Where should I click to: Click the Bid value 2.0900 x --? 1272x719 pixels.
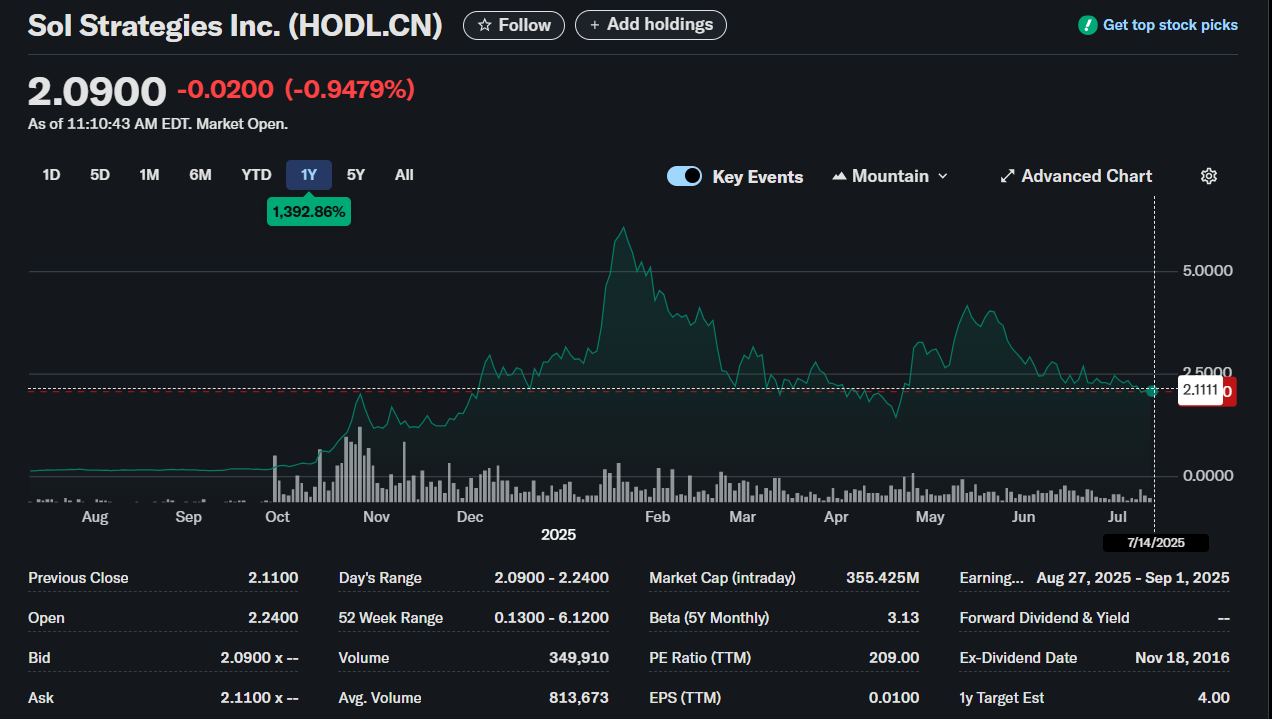[259, 658]
